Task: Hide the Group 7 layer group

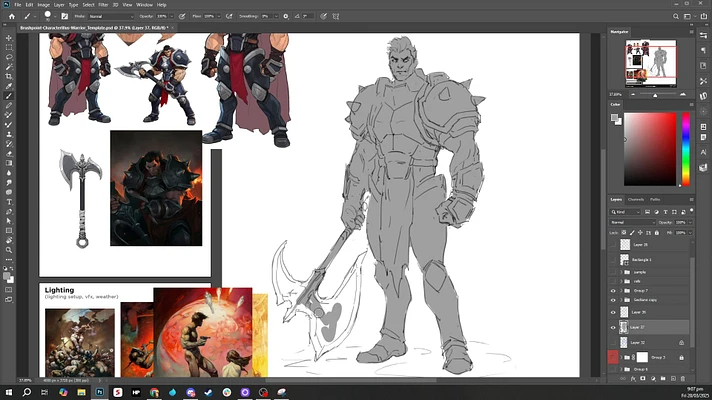Action: pos(613,291)
